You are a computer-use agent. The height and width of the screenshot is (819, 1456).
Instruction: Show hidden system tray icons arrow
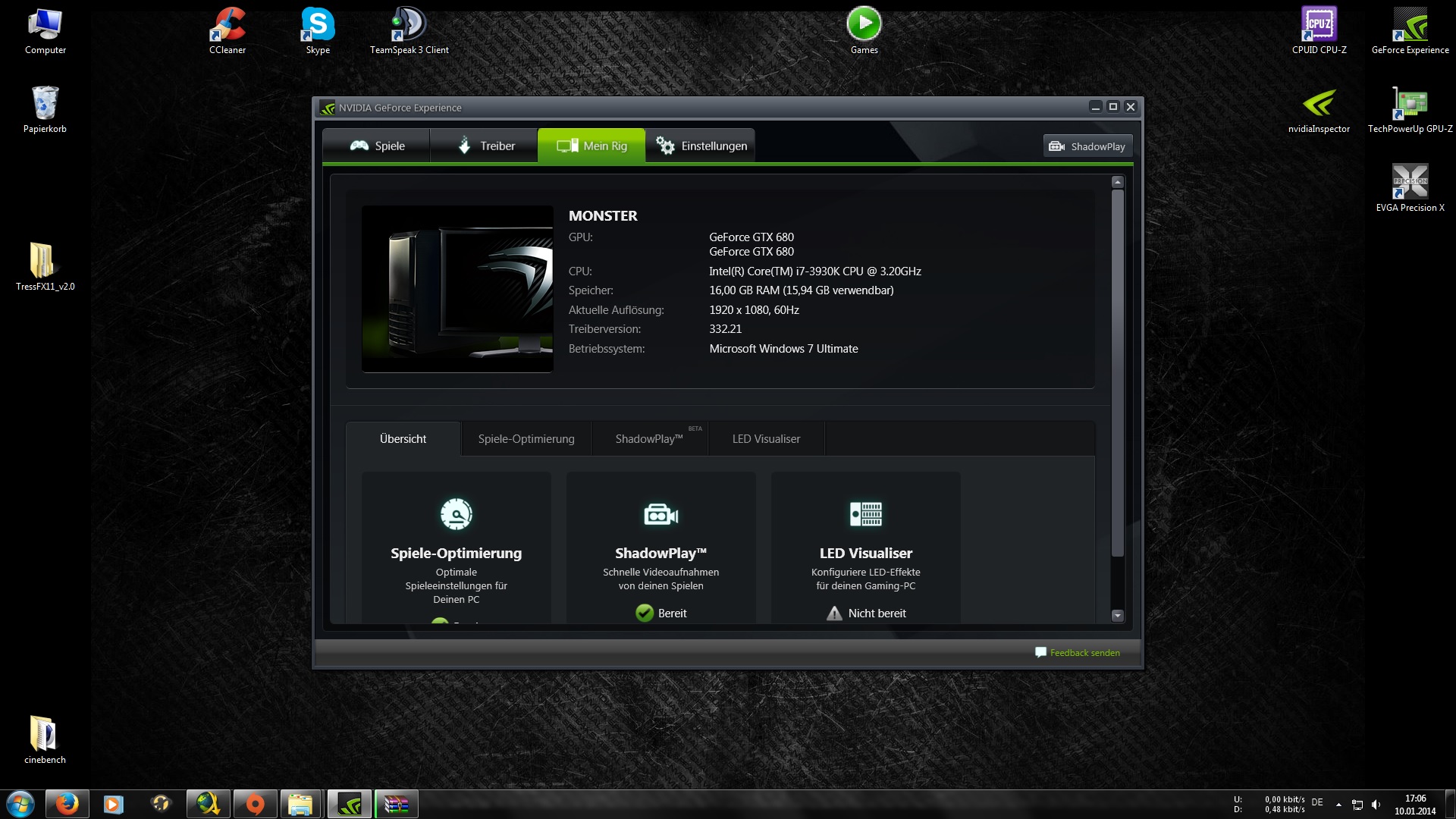click(x=1338, y=804)
